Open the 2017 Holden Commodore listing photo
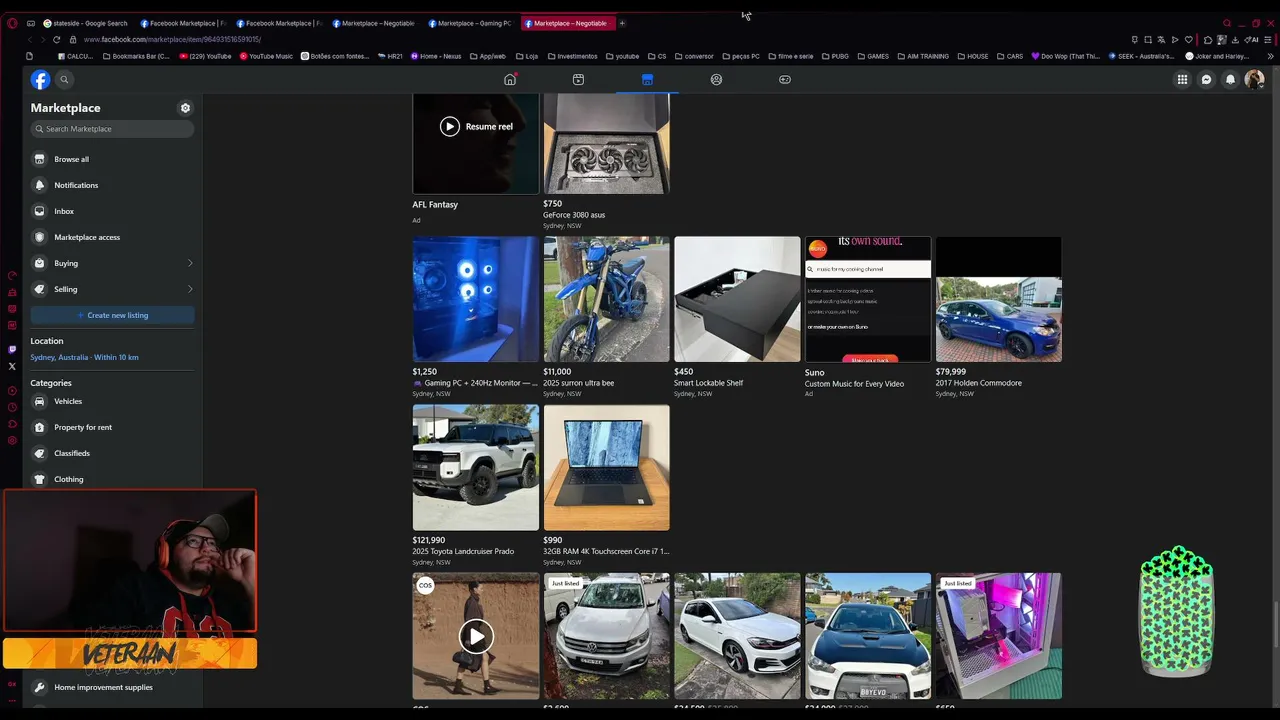The image size is (1280, 720). coord(998,299)
